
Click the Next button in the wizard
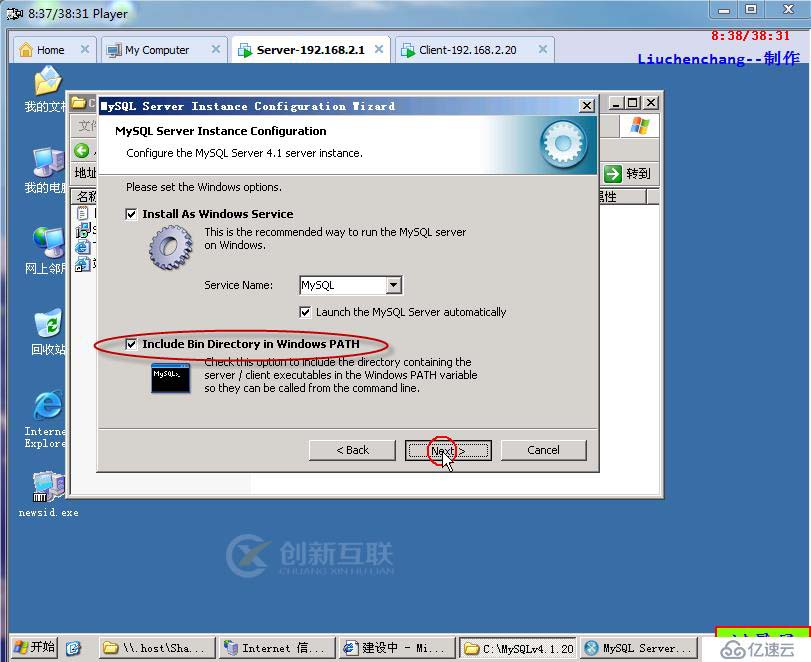[448, 450]
